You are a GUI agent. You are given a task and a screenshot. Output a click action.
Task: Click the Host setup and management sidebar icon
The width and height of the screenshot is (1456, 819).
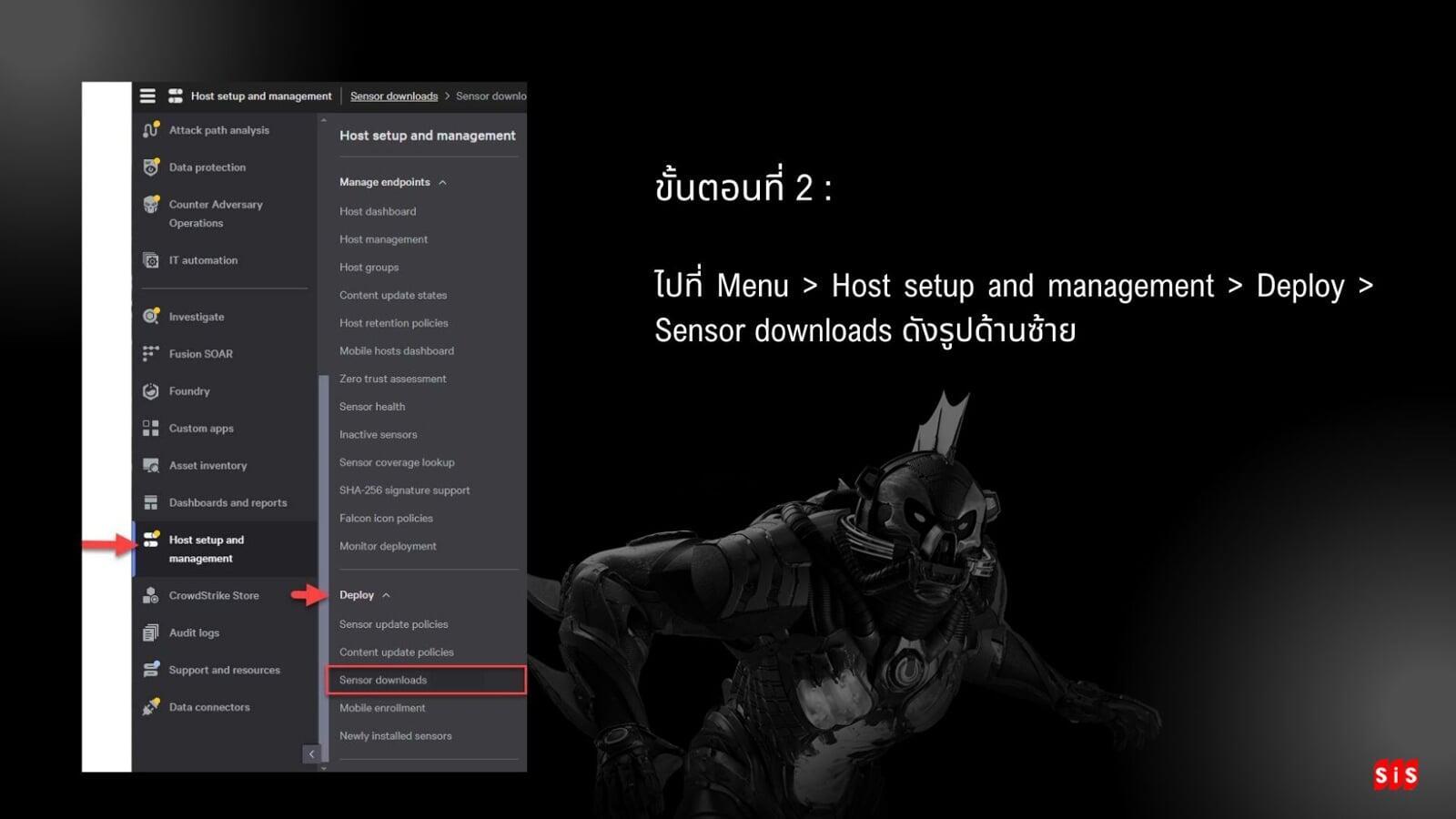tap(151, 541)
